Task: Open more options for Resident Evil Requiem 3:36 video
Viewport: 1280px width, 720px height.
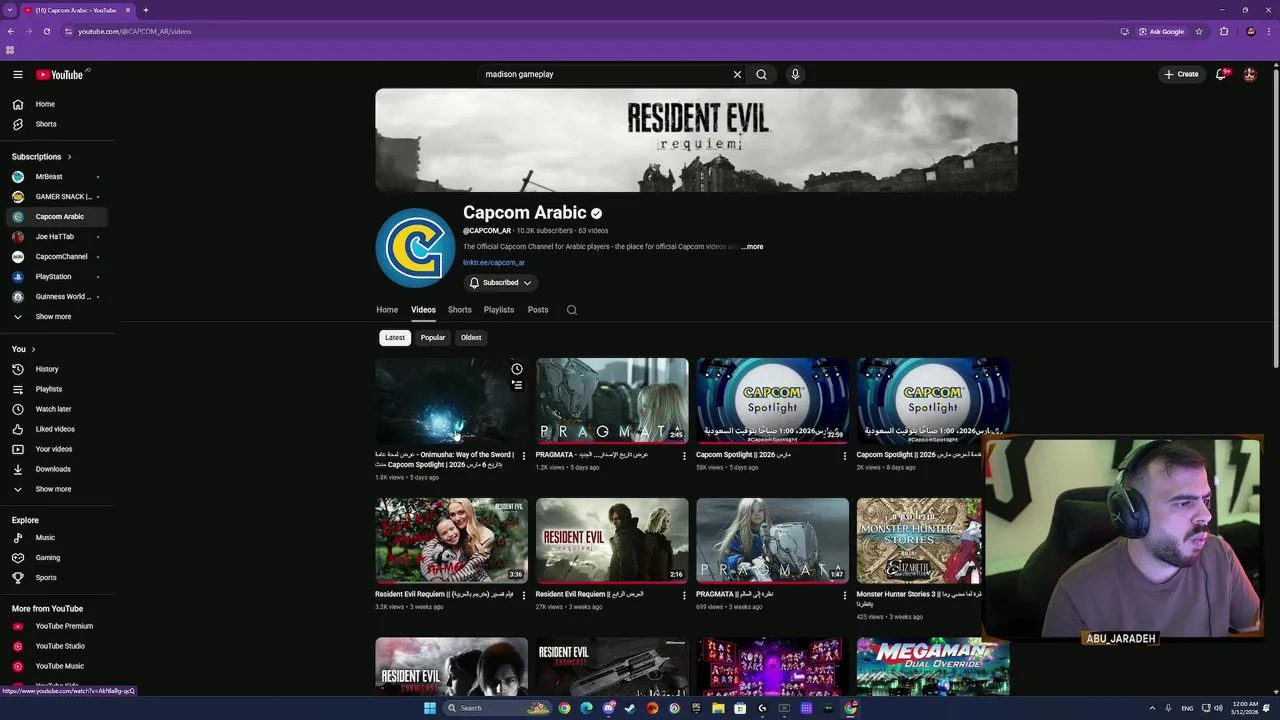Action: point(524,596)
